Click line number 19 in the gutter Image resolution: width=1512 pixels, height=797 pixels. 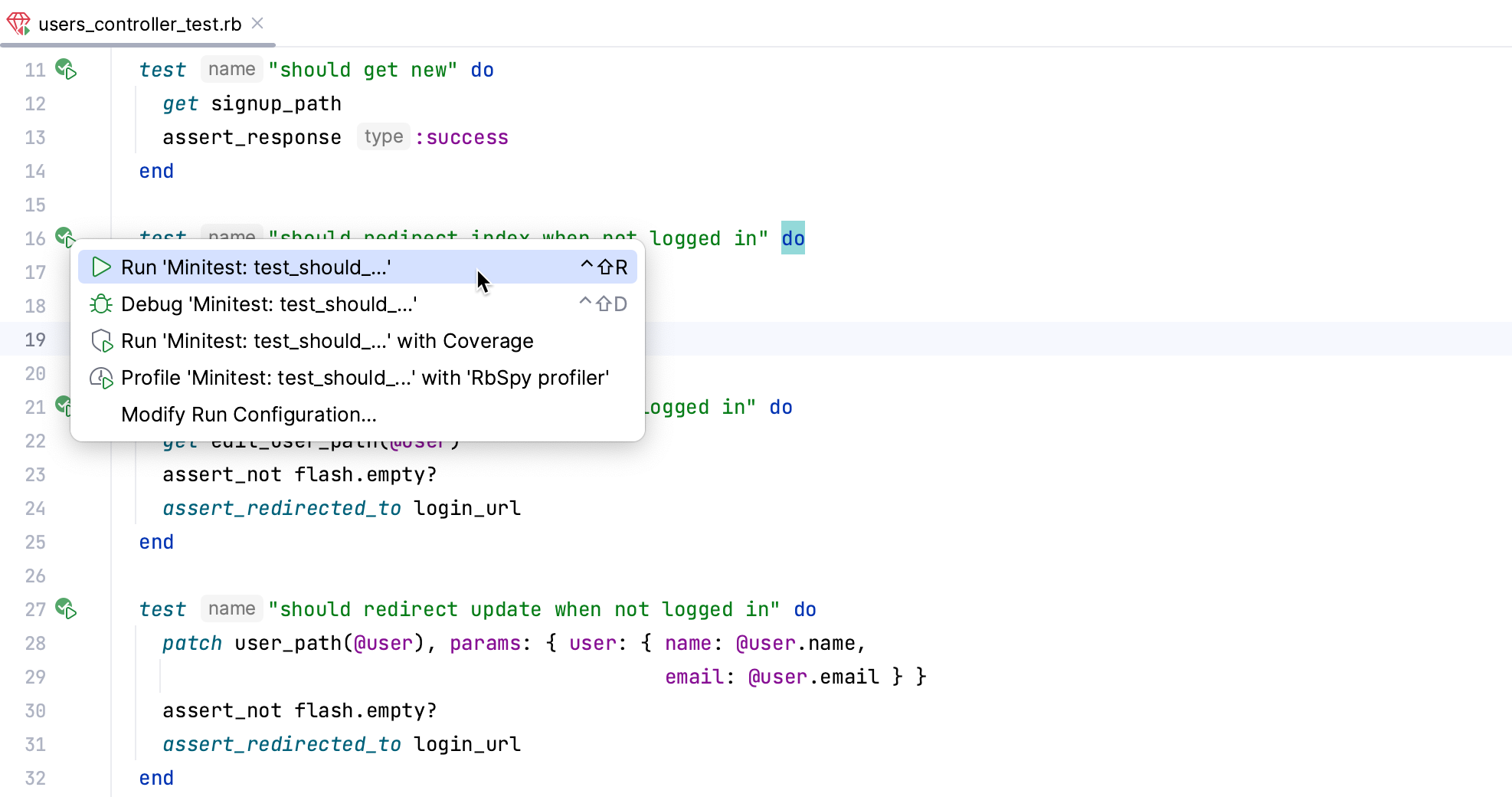[x=35, y=339]
